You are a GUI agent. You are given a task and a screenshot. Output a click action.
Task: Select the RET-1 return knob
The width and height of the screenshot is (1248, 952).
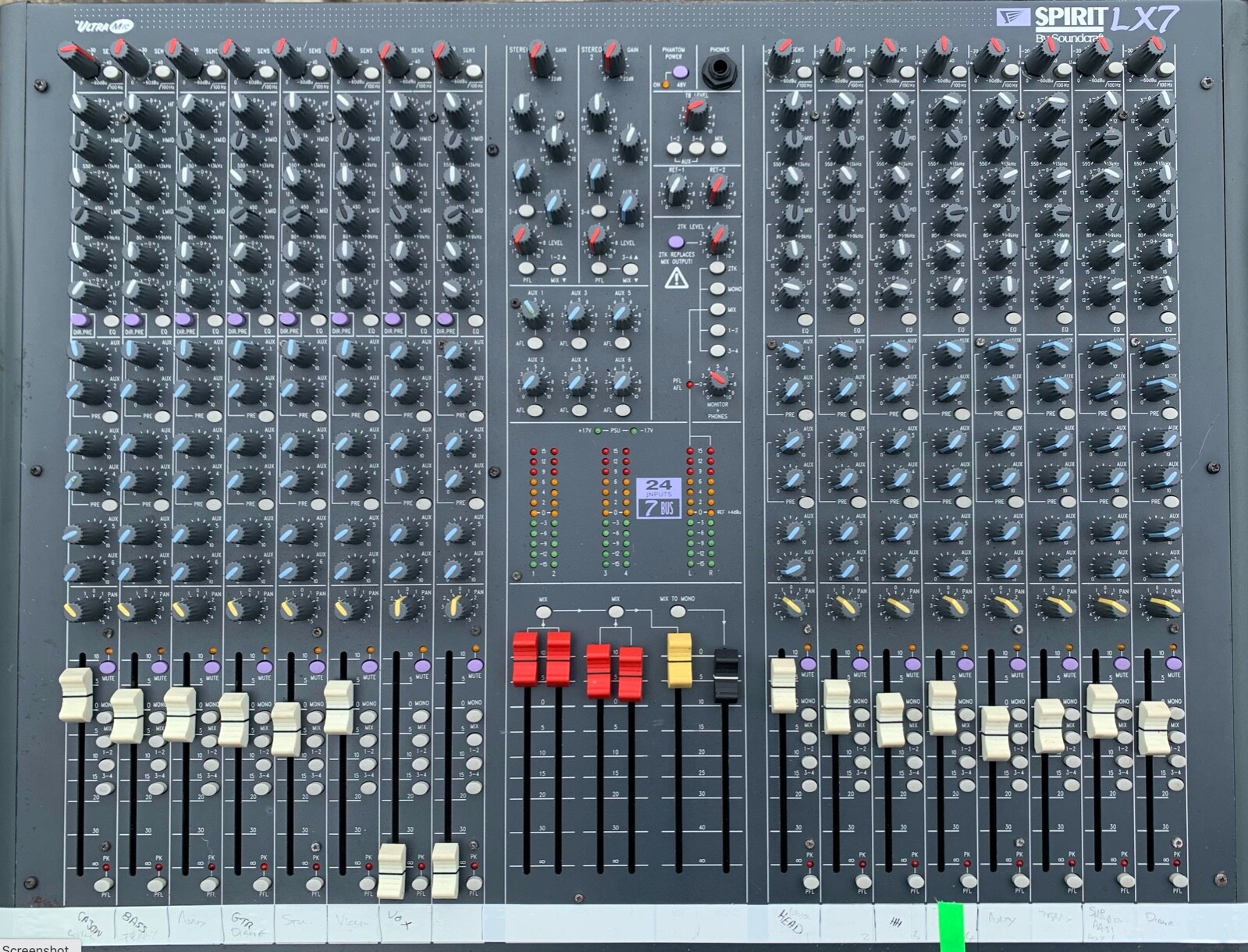click(676, 190)
